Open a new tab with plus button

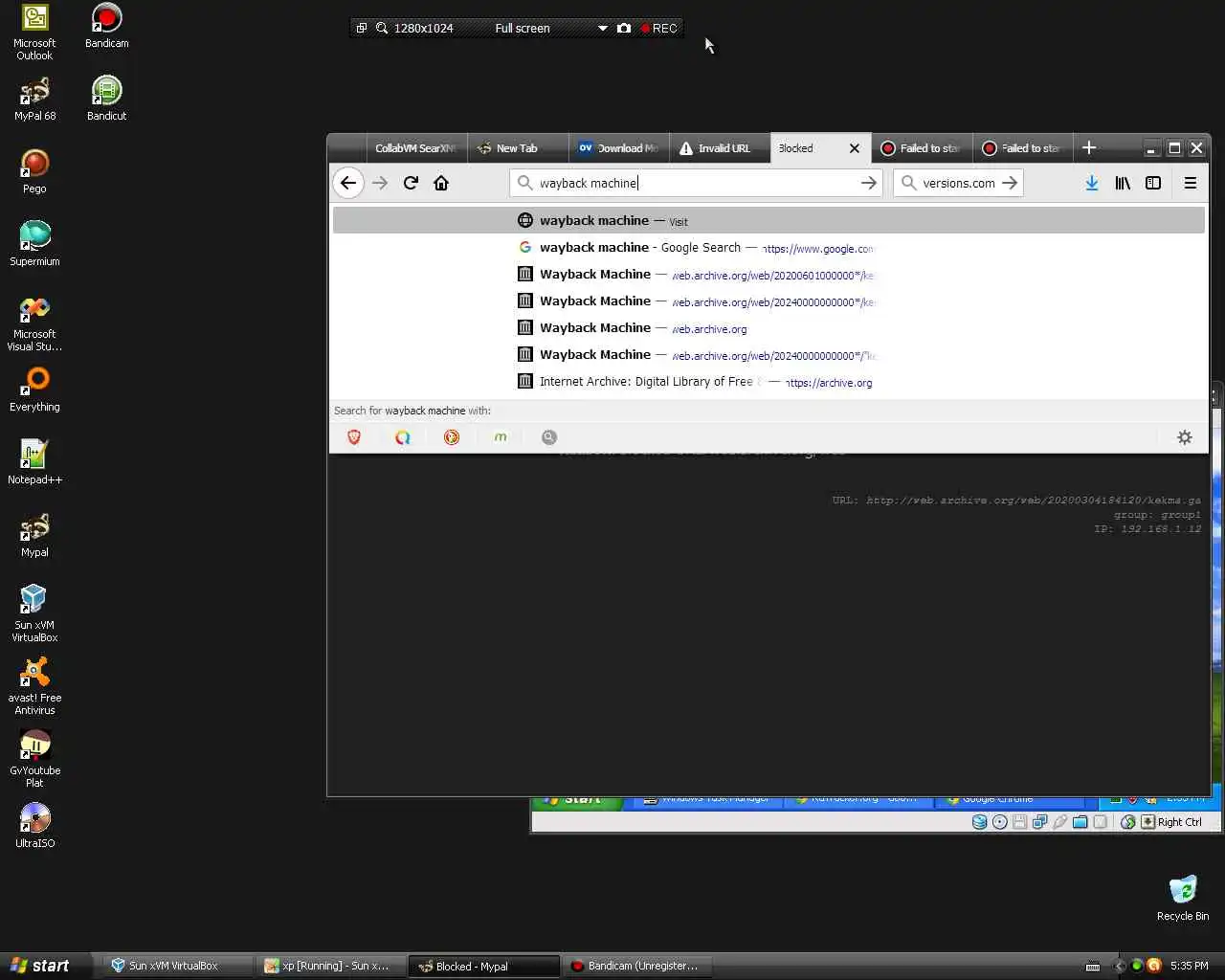coord(1089,147)
